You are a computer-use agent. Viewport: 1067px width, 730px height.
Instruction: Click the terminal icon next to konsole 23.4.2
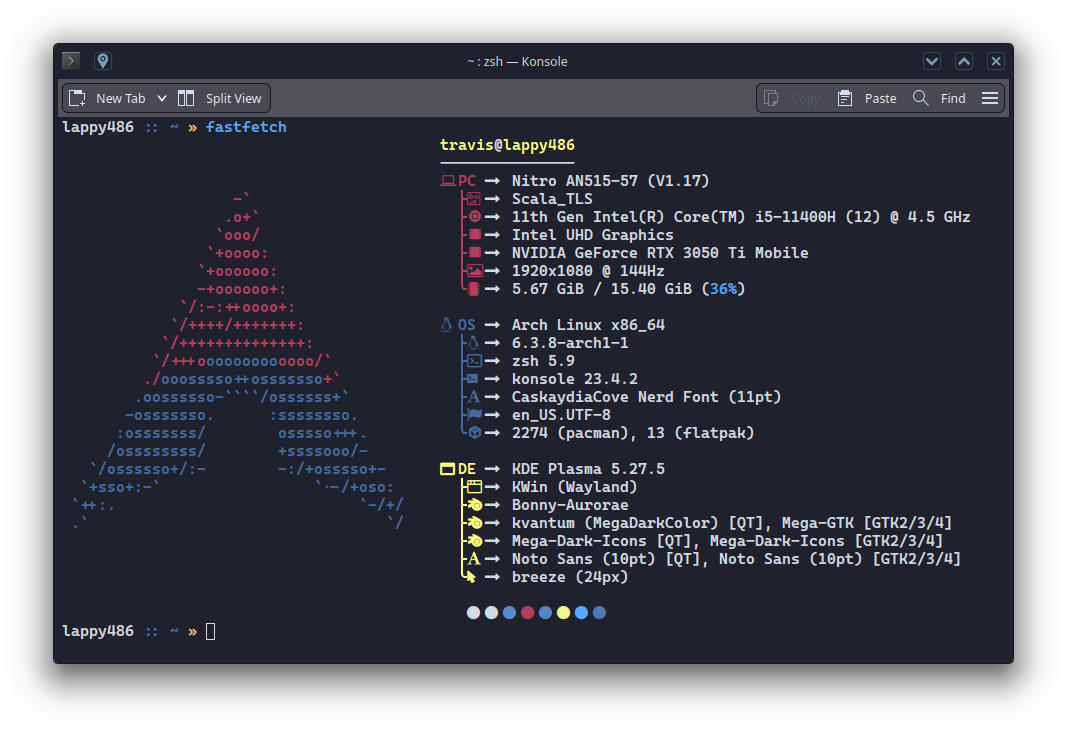pyautogui.click(x=472, y=379)
